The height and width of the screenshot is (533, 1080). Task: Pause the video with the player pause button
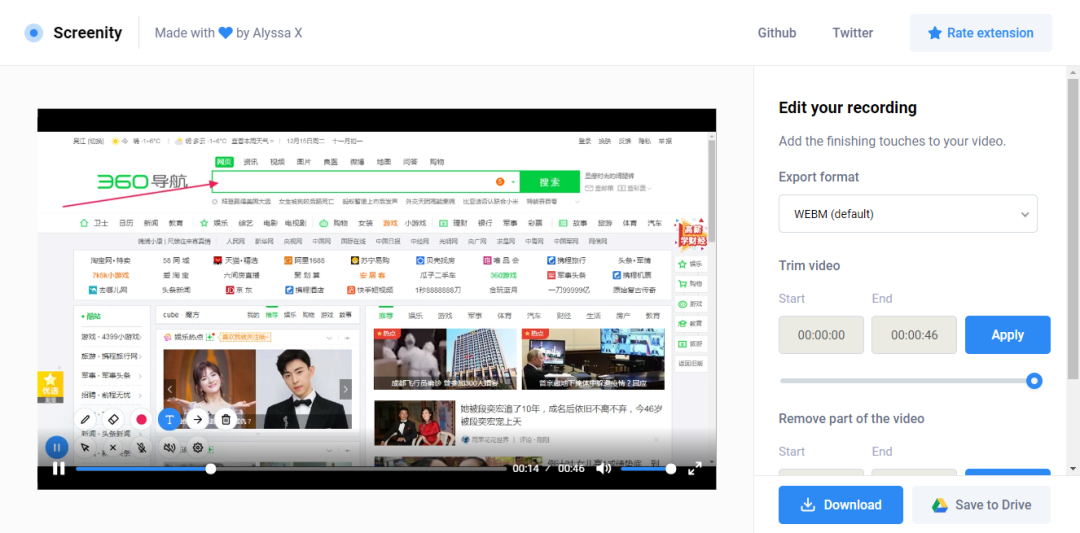[59, 469]
